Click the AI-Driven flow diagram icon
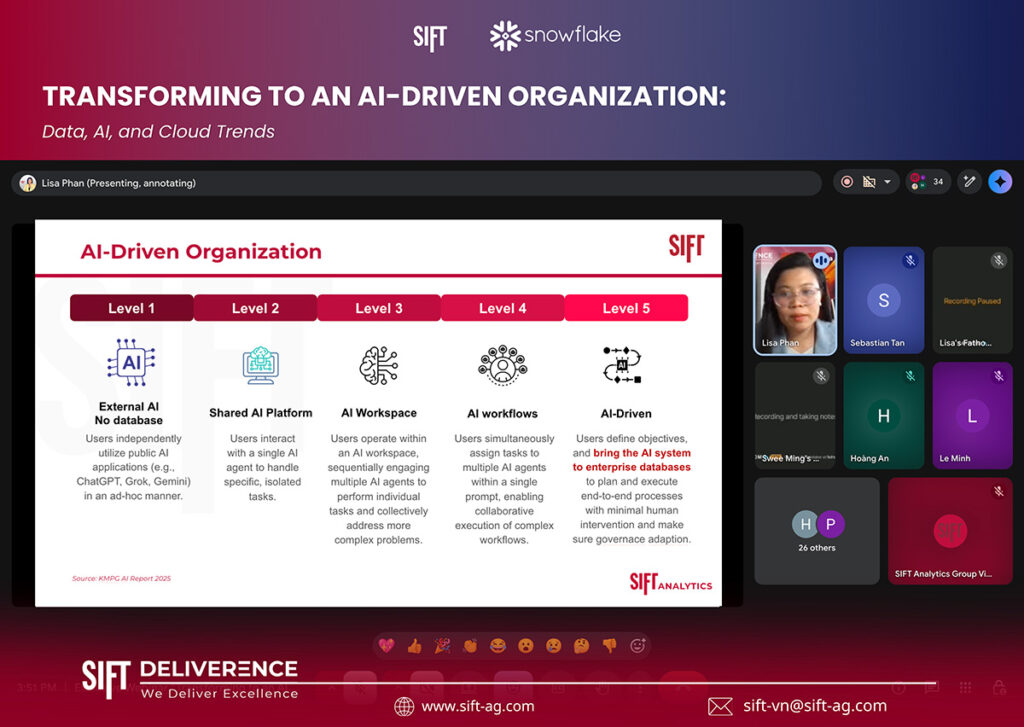 click(x=622, y=364)
